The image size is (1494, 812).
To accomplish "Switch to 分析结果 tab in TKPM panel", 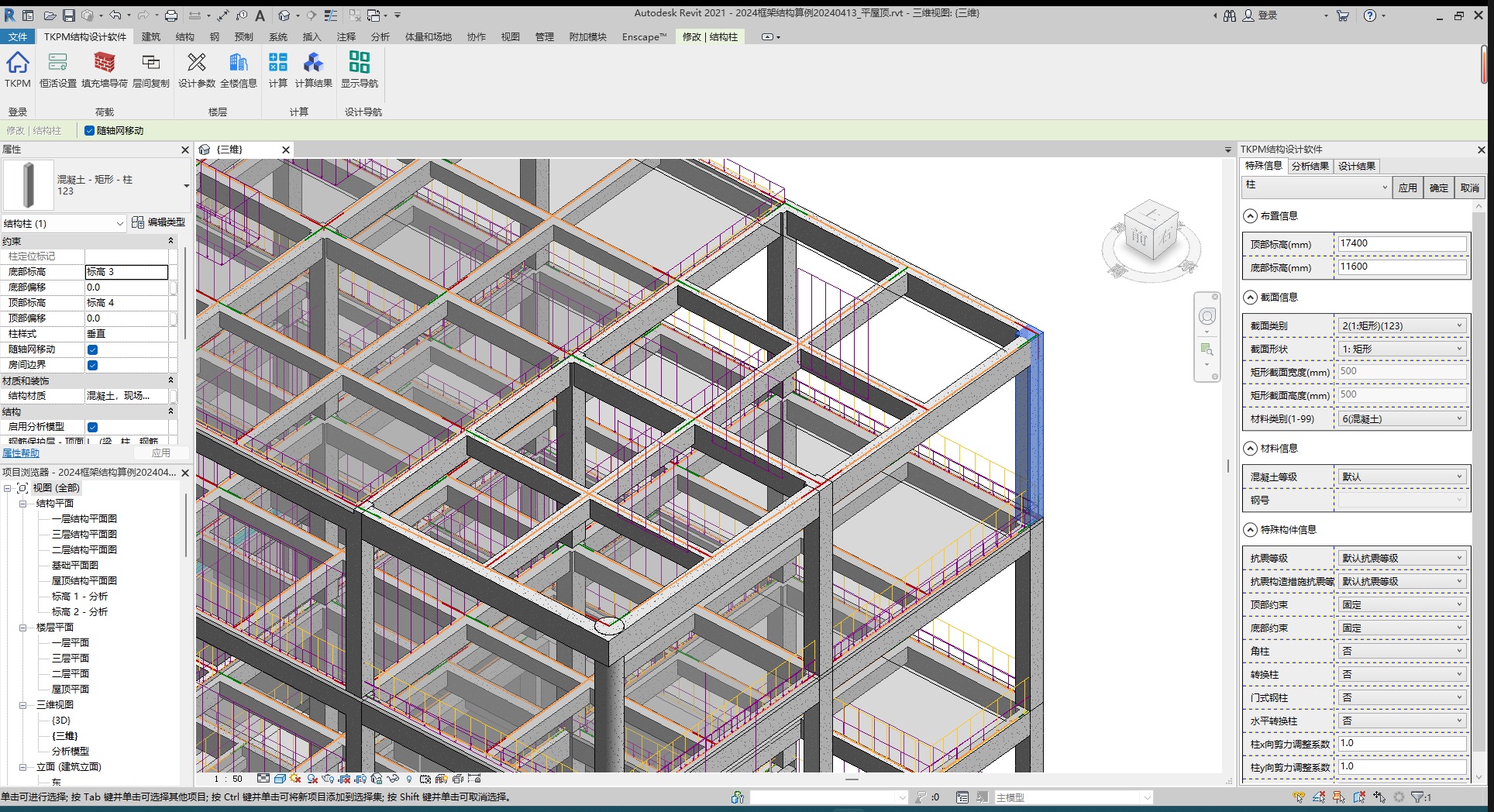I will tap(1310, 166).
